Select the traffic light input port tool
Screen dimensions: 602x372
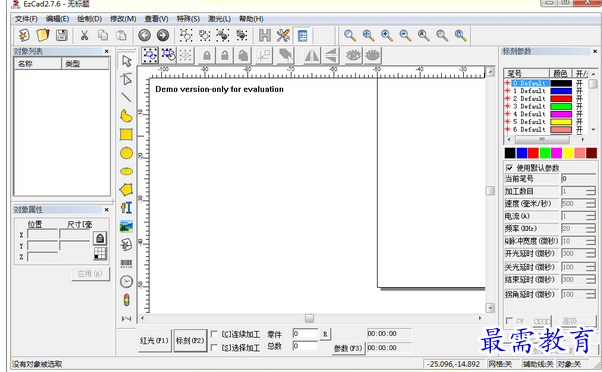(126, 300)
